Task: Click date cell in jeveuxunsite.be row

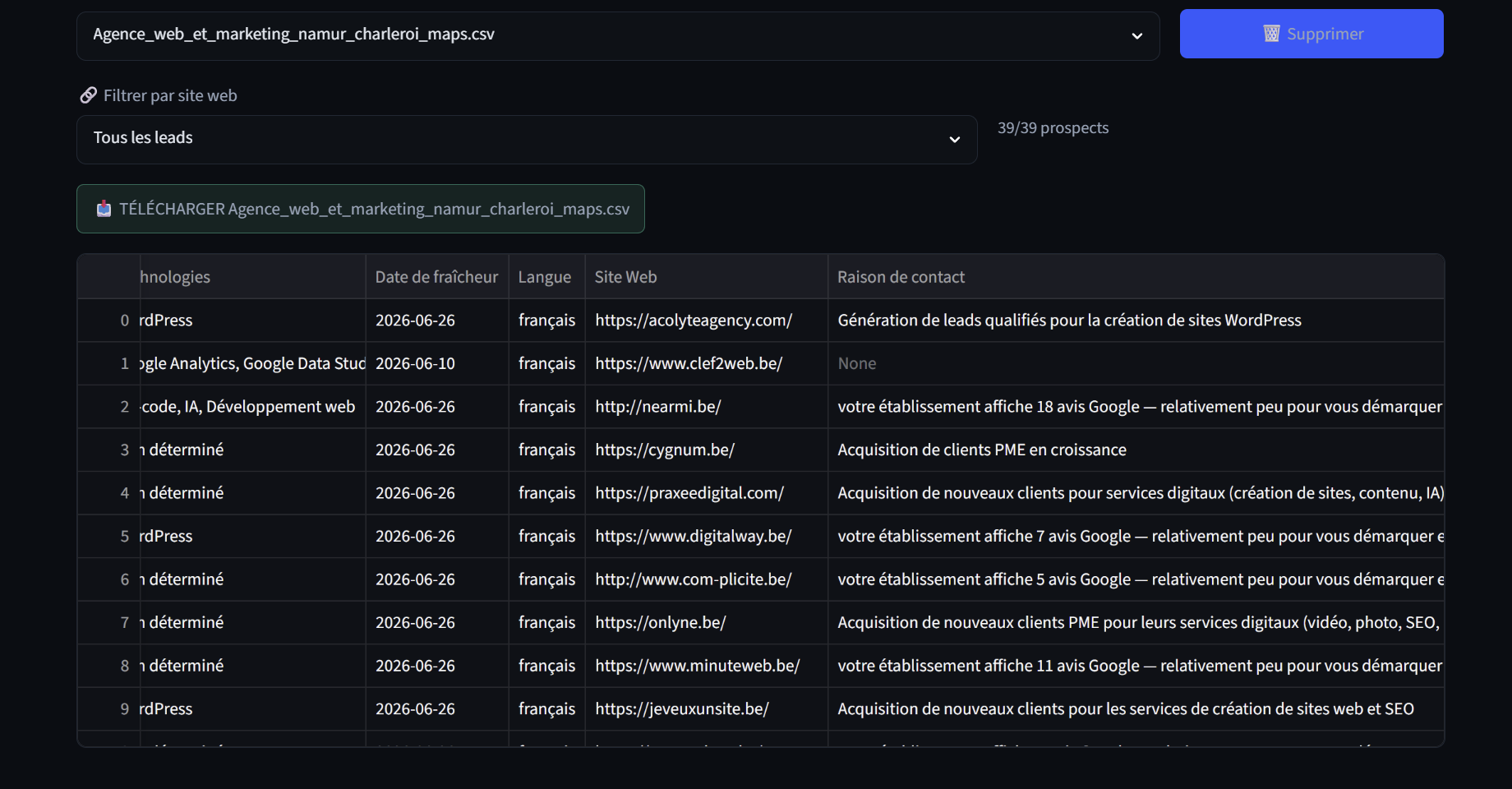Action: [436, 708]
